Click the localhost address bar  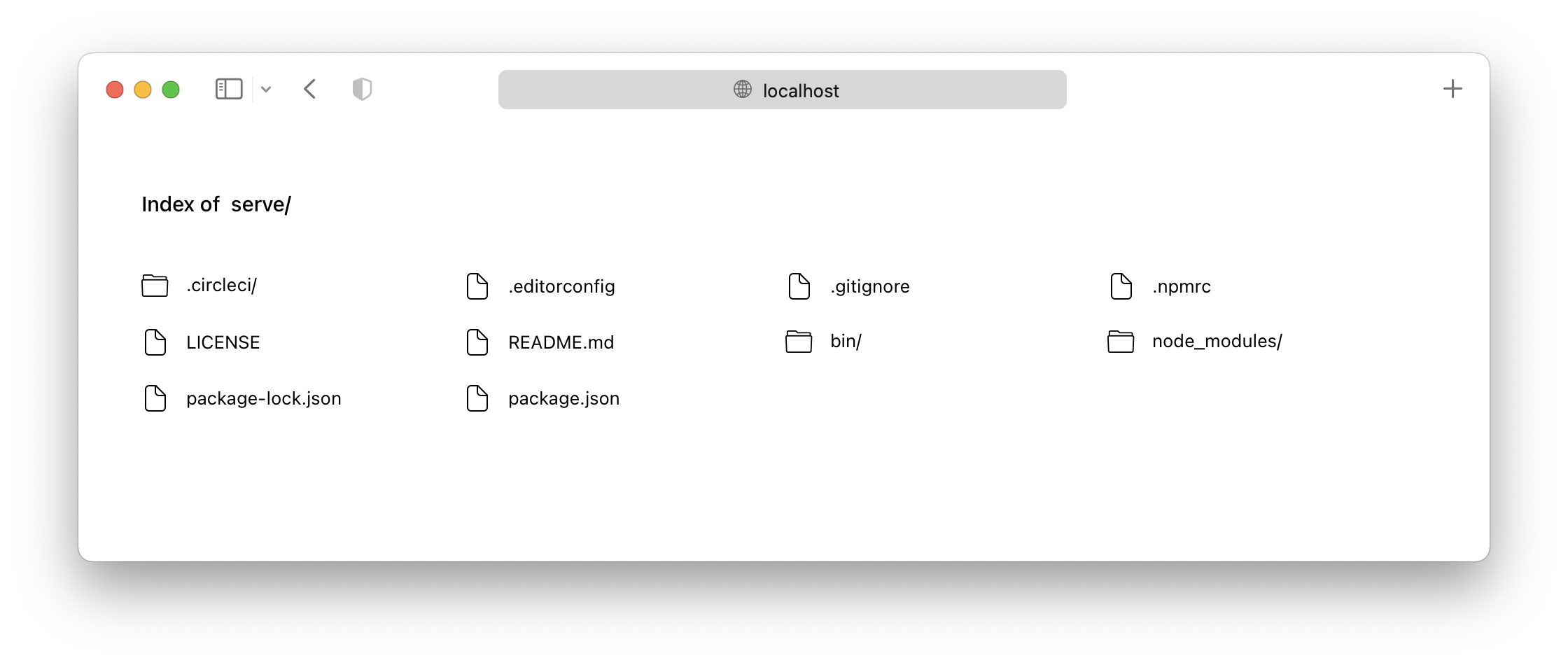click(782, 90)
